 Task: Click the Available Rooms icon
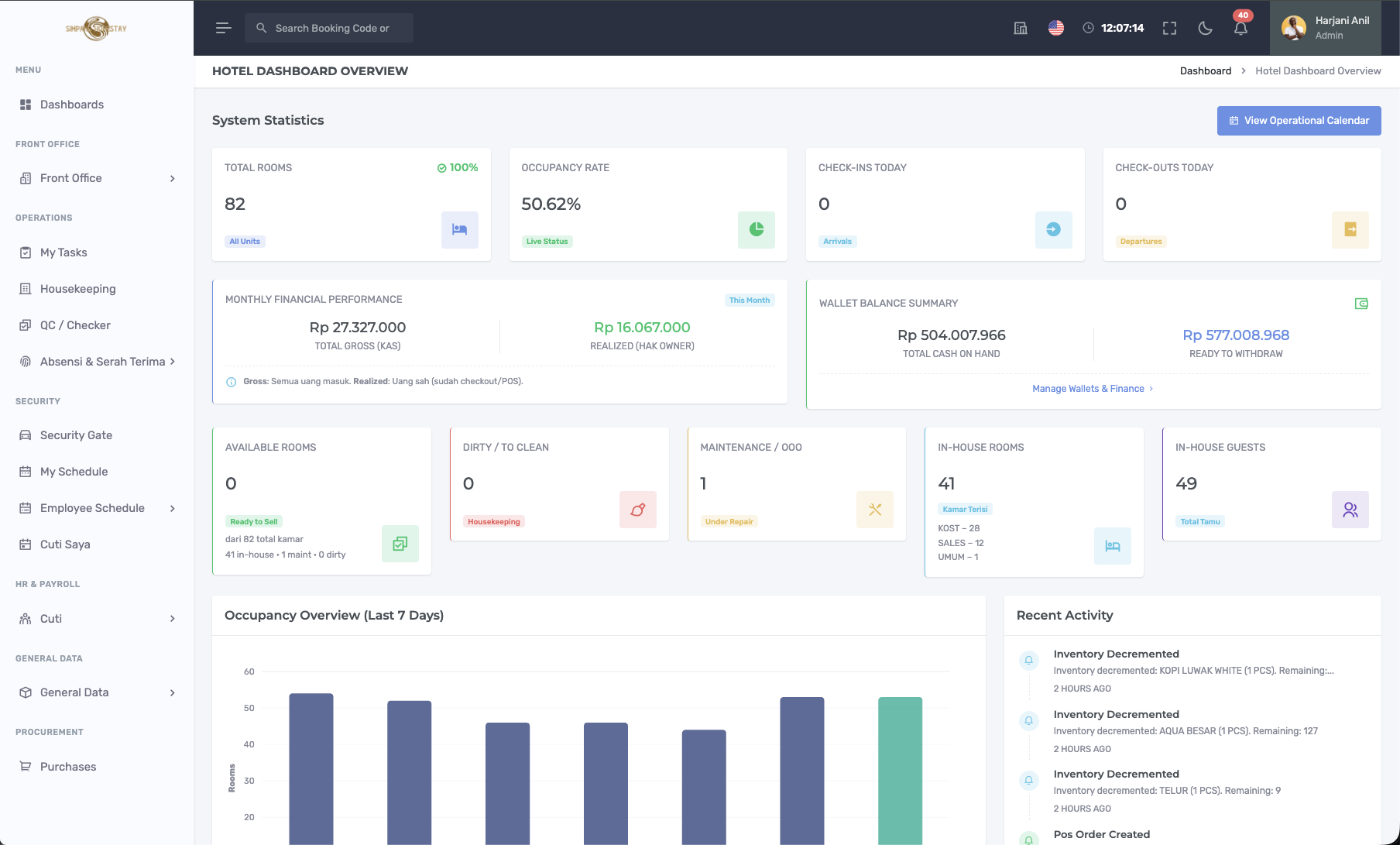pyautogui.click(x=400, y=544)
